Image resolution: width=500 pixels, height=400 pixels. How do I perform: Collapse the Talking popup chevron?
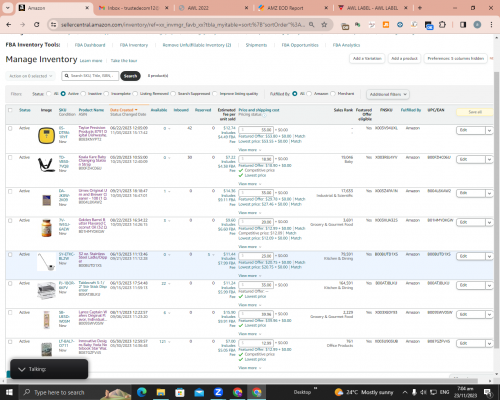pyautogui.click(x=22, y=369)
